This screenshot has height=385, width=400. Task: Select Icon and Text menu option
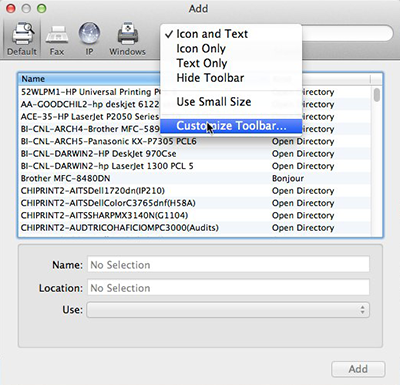tap(231, 34)
